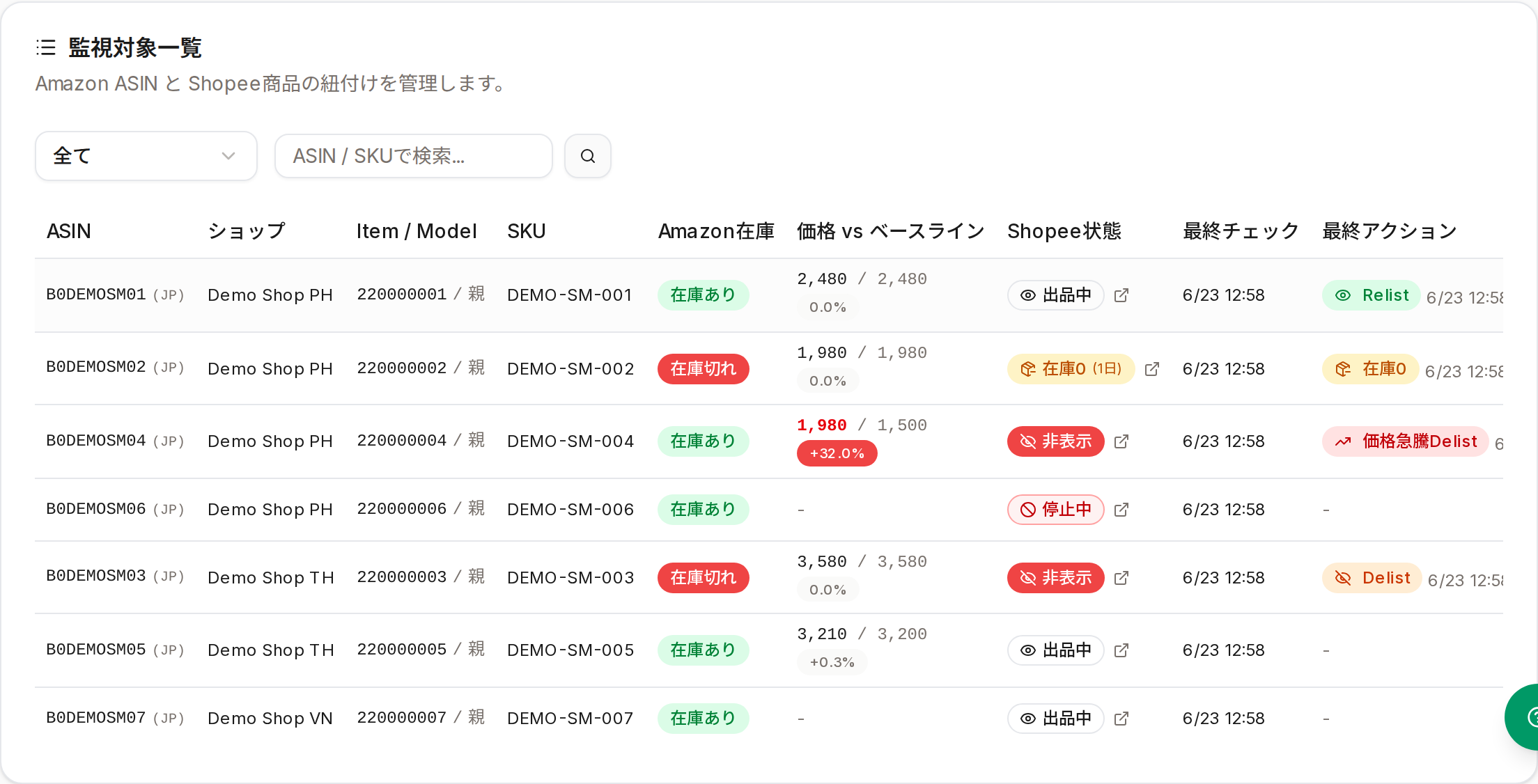Click the list icon beside 監視対象一覧
This screenshot has height=784, width=1538.
(x=46, y=47)
